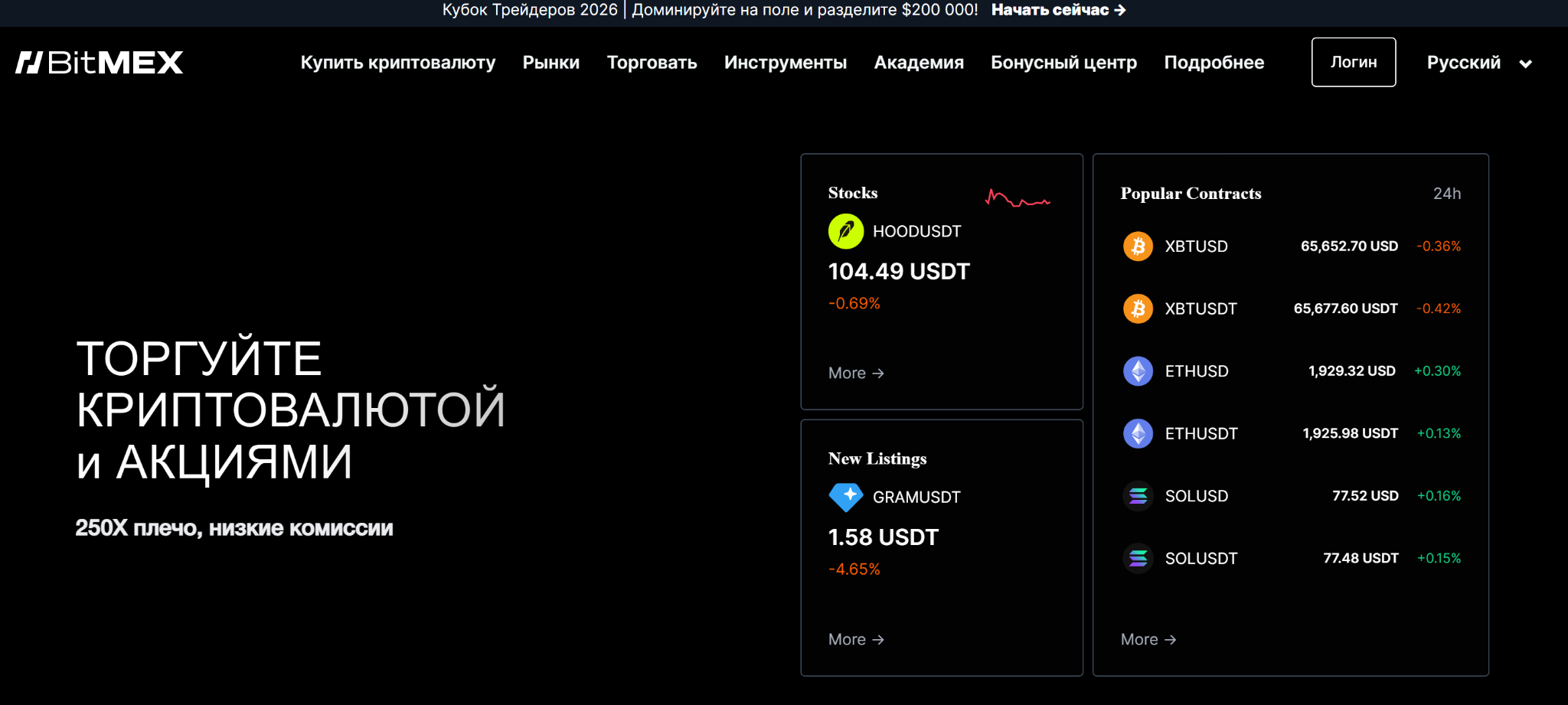Open the Инструменты menu
This screenshot has width=1568, height=705.
click(x=786, y=63)
